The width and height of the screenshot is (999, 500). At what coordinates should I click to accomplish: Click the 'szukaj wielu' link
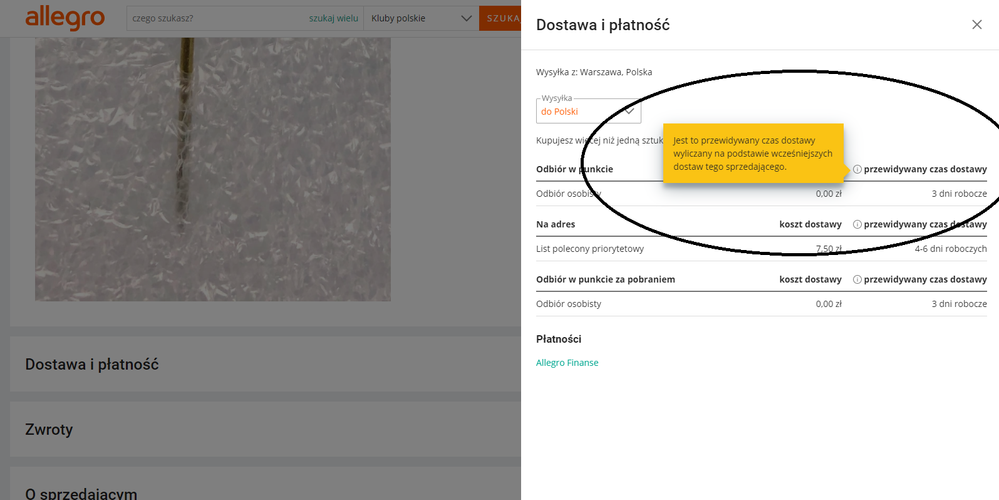(333, 18)
